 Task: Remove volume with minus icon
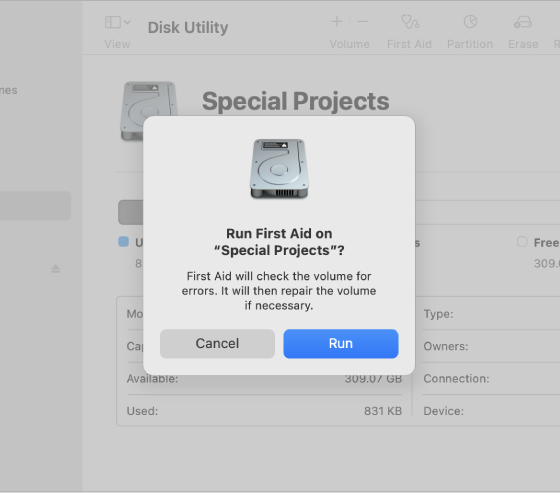(363, 22)
